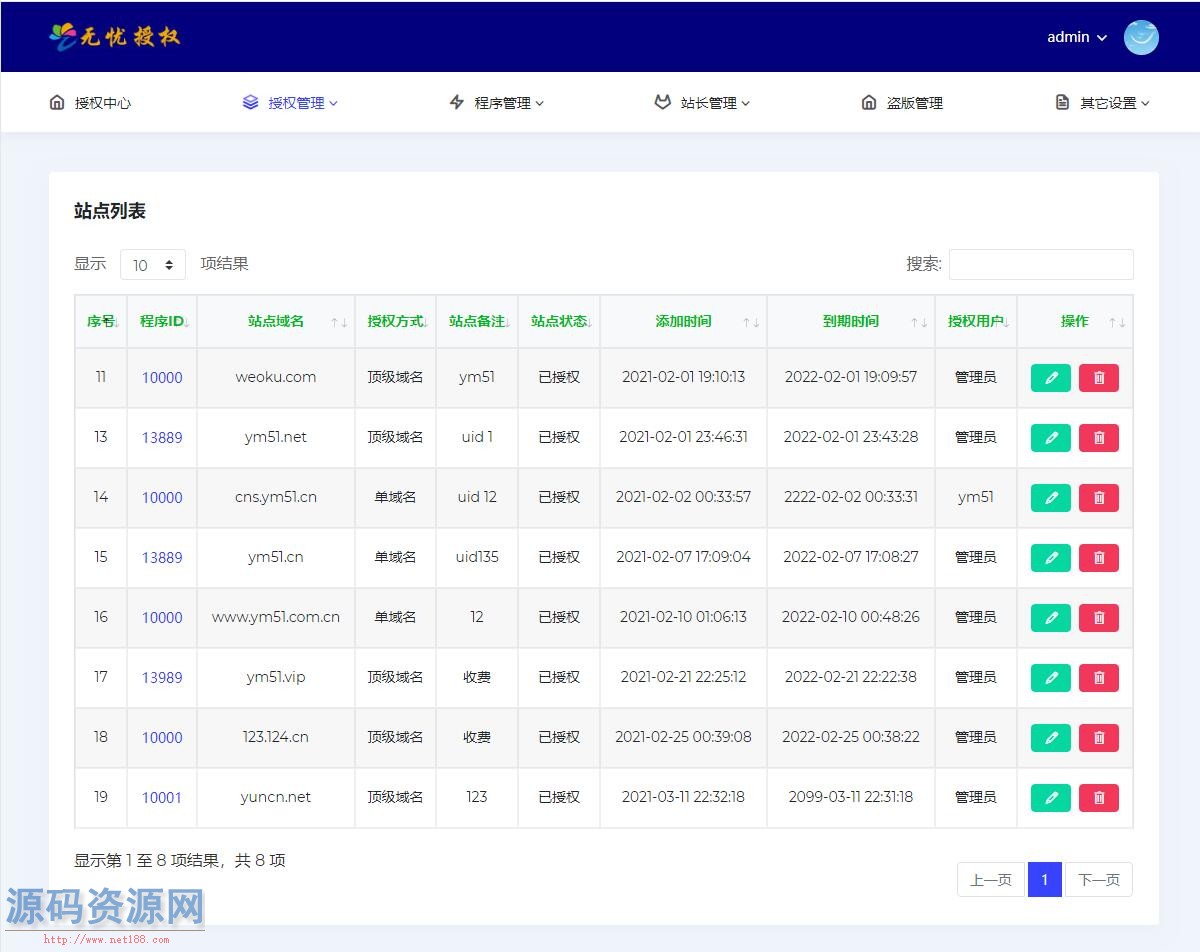Sort table by 站点状态 column
1200x952 pixels.
(559, 321)
